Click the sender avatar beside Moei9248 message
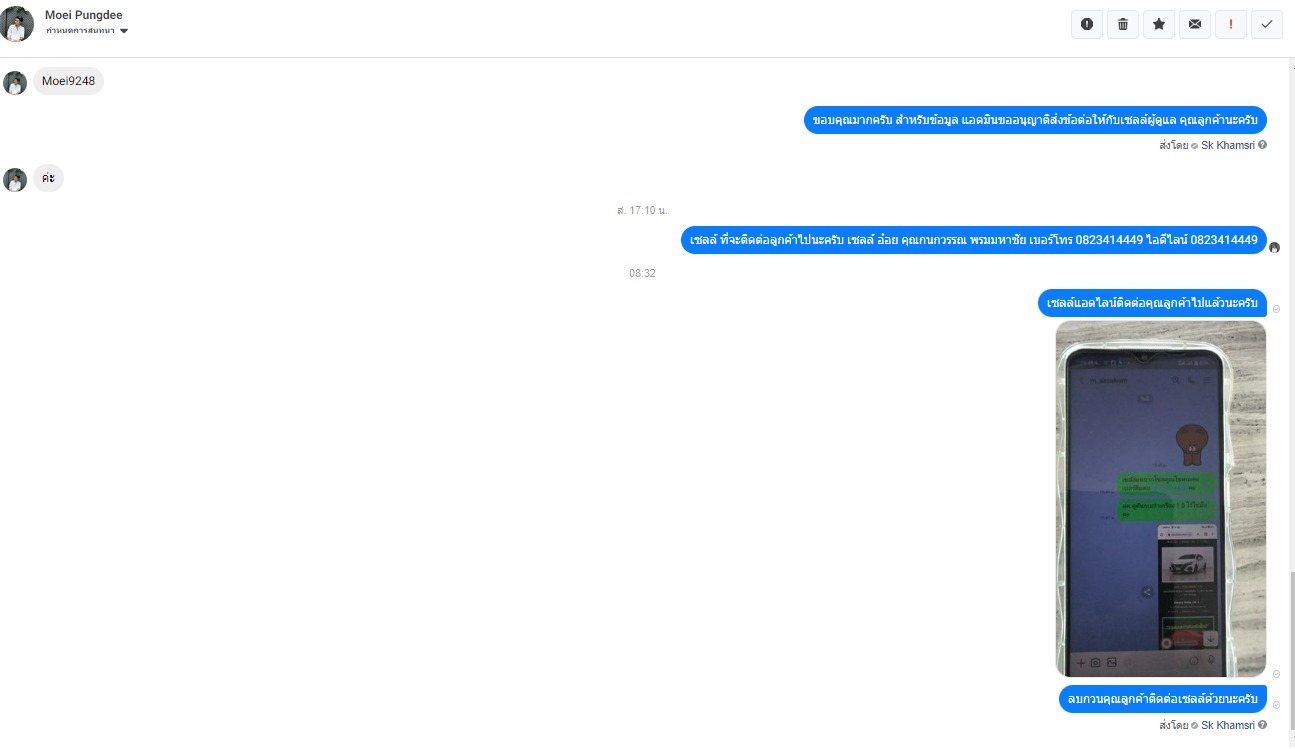1295x749 pixels. 15,82
